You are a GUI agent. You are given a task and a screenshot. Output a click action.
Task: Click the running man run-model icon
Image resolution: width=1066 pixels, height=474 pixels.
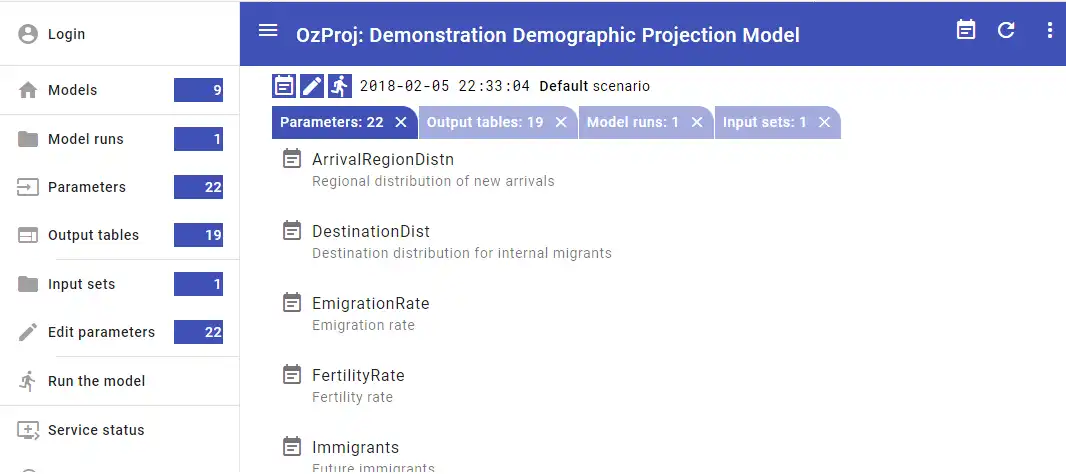(x=340, y=86)
